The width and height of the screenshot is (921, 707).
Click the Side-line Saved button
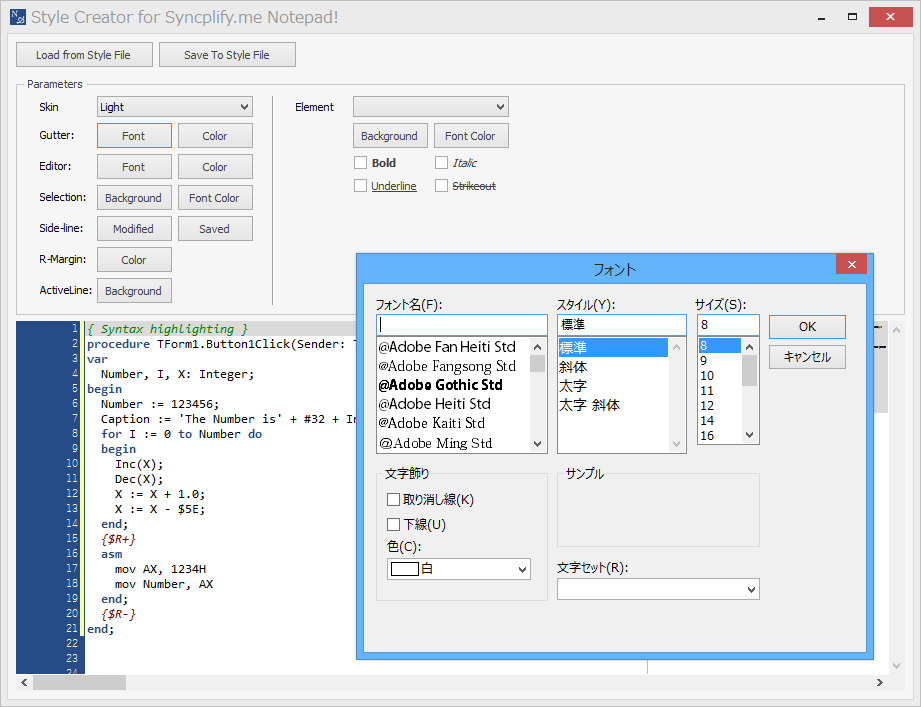(x=215, y=229)
